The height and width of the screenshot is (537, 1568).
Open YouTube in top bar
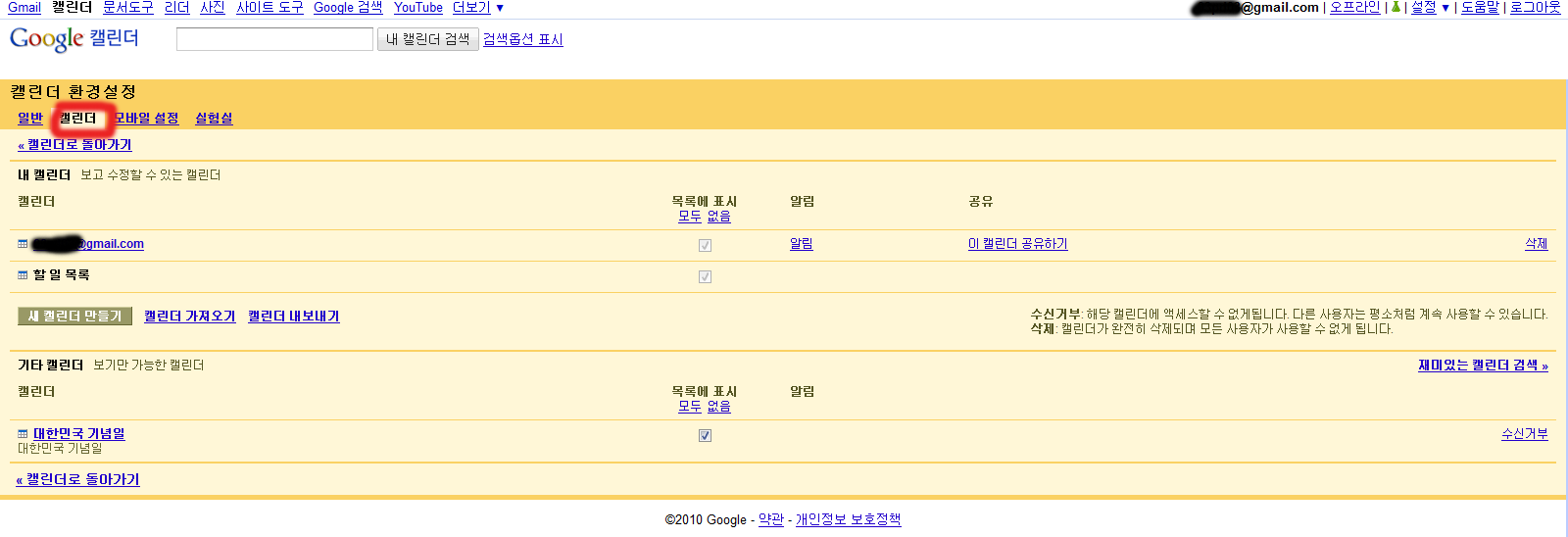click(418, 7)
